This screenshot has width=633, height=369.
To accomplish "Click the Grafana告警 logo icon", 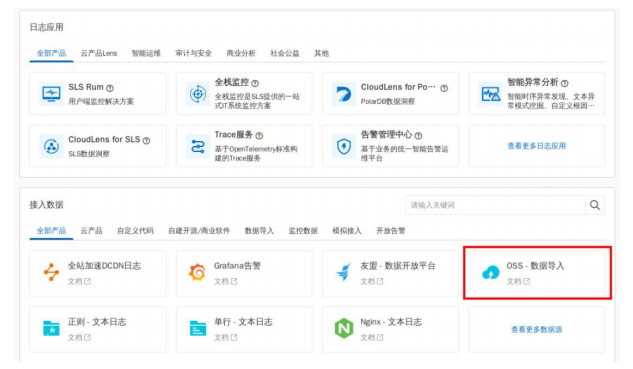I will pyautogui.click(x=197, y=272).
